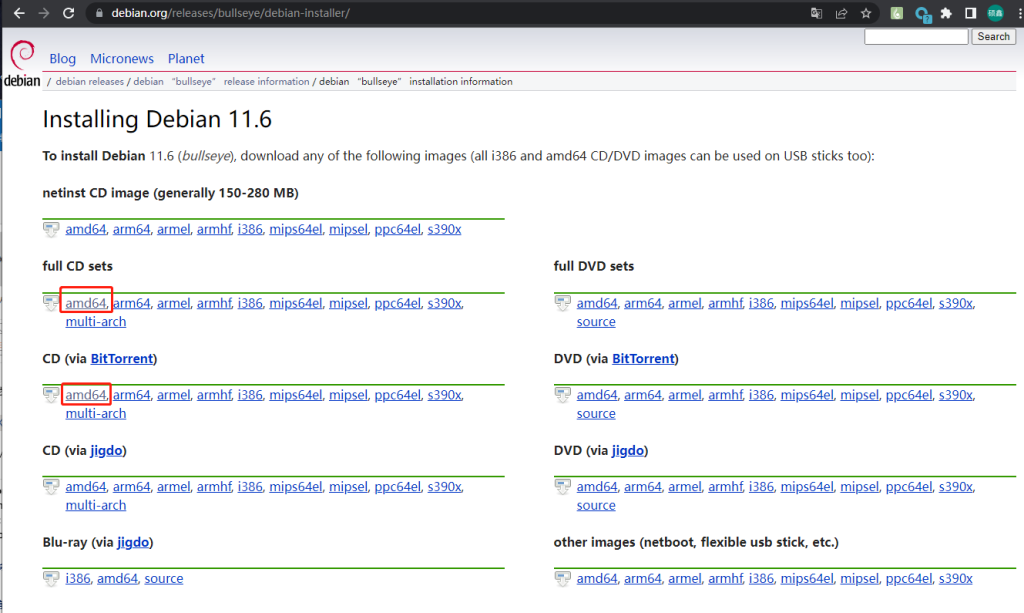Click the site search text field
Image resolution: width=1024 pixels, height=613 pixels.
point(915,37)
